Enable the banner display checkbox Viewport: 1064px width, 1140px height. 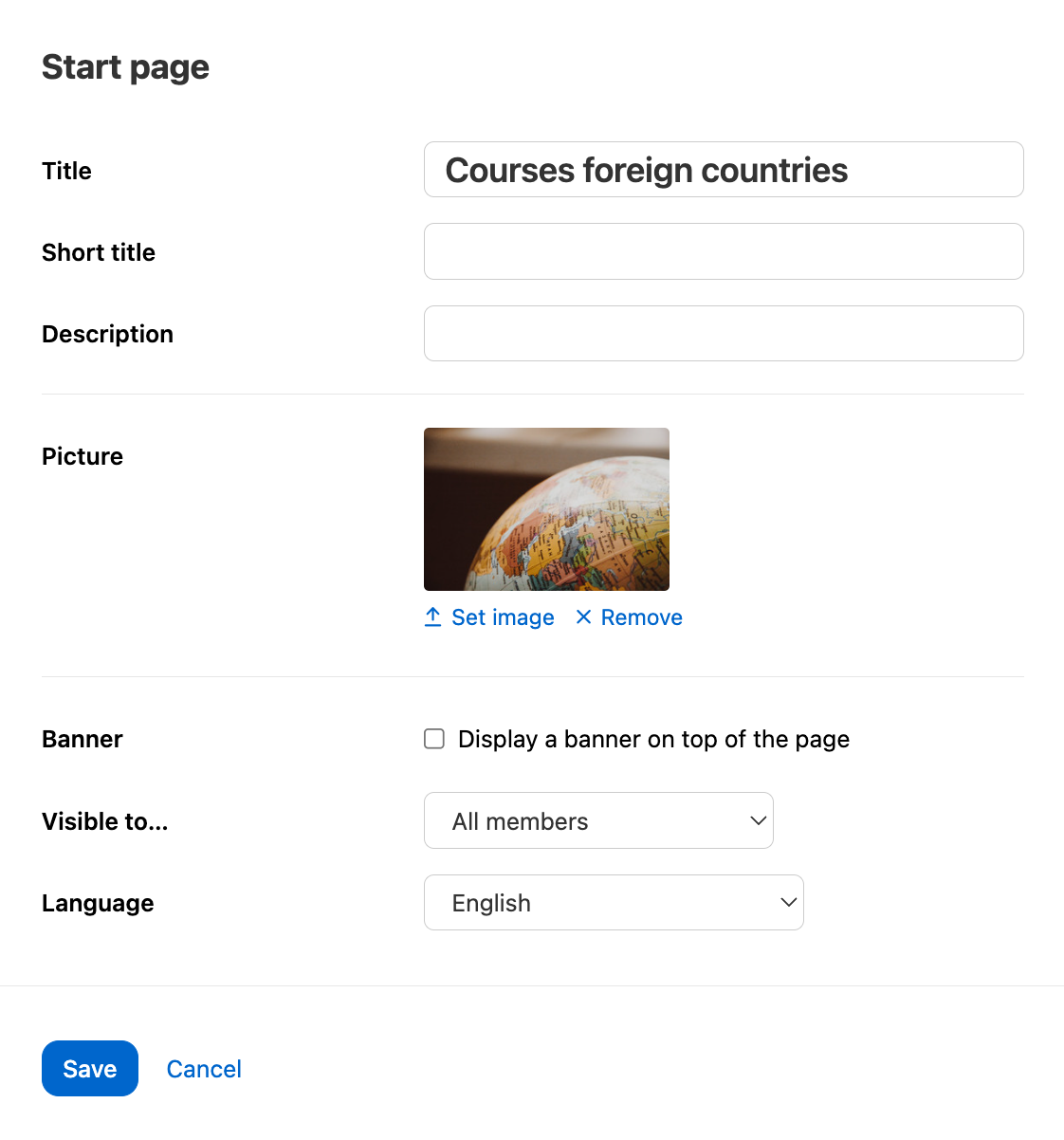tap(434, 739)
